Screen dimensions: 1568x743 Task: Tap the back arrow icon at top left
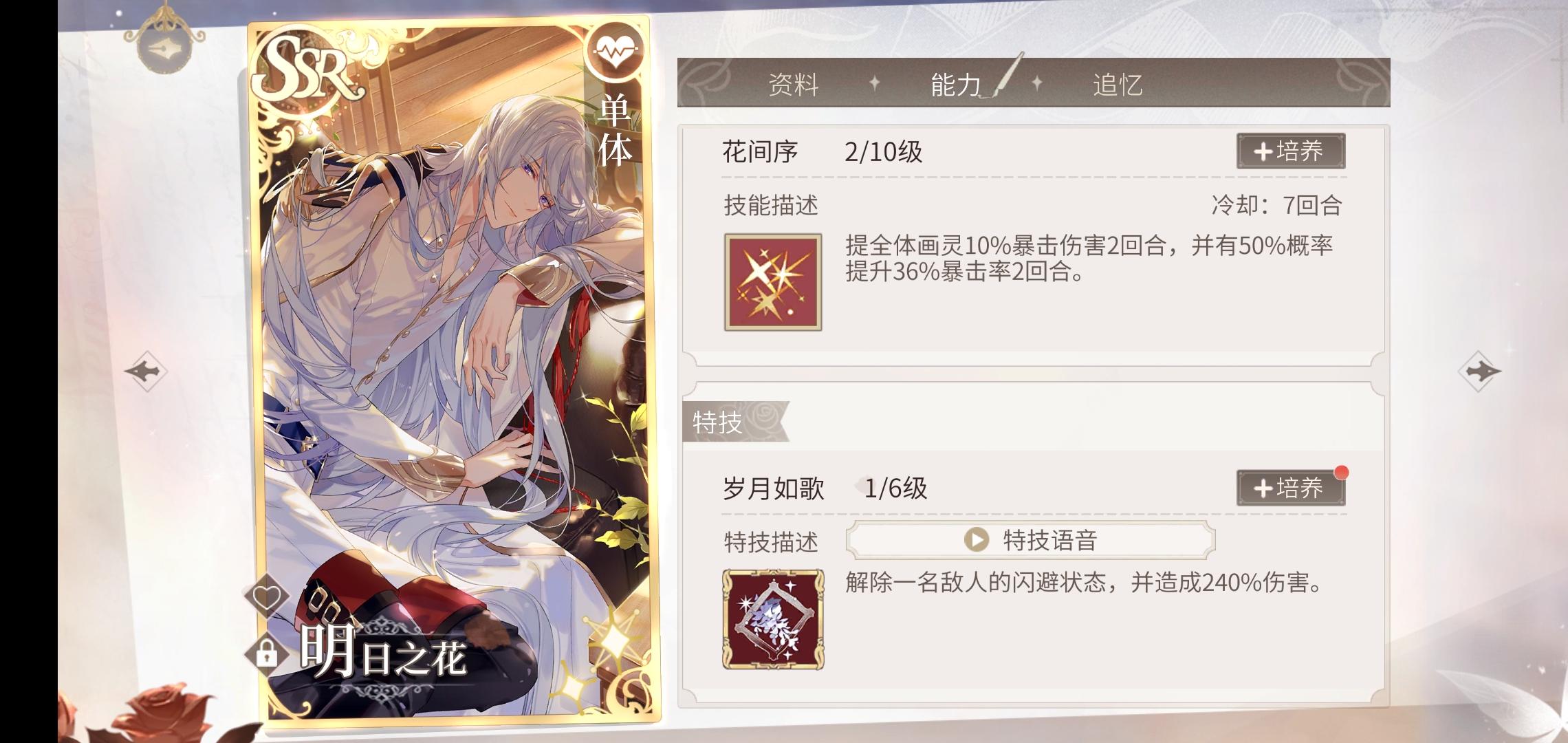click(x=166, y=43)
